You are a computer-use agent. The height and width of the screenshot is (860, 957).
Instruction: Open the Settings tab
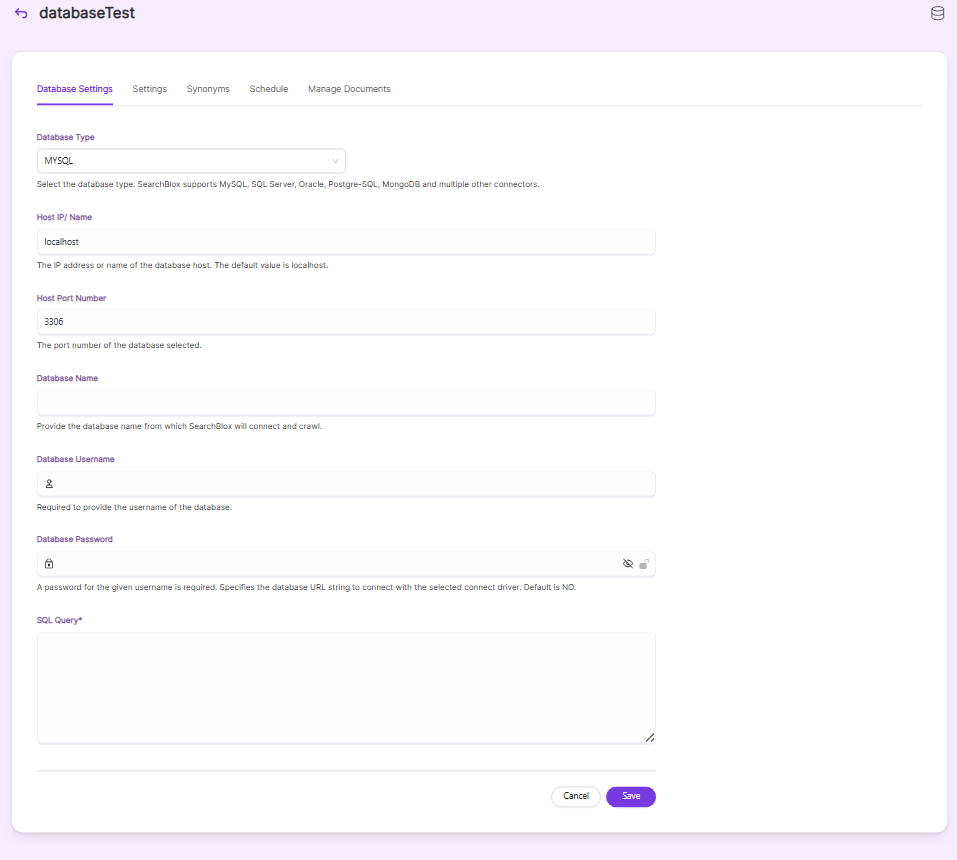(150, 89)
